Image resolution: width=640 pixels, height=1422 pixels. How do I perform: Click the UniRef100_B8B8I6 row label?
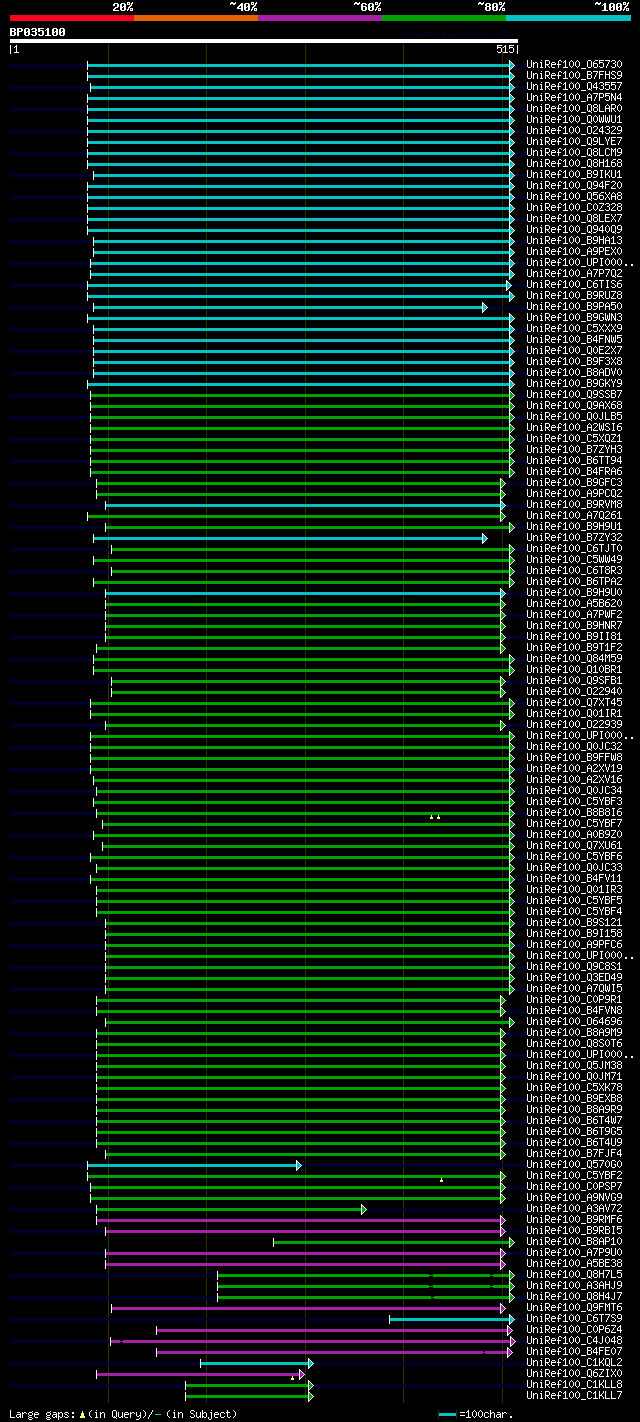(x=574, y=813)
